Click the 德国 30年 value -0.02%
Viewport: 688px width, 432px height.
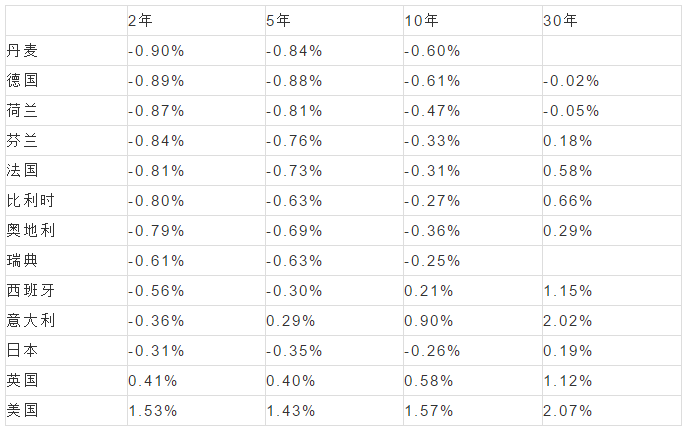click(571, 81)
